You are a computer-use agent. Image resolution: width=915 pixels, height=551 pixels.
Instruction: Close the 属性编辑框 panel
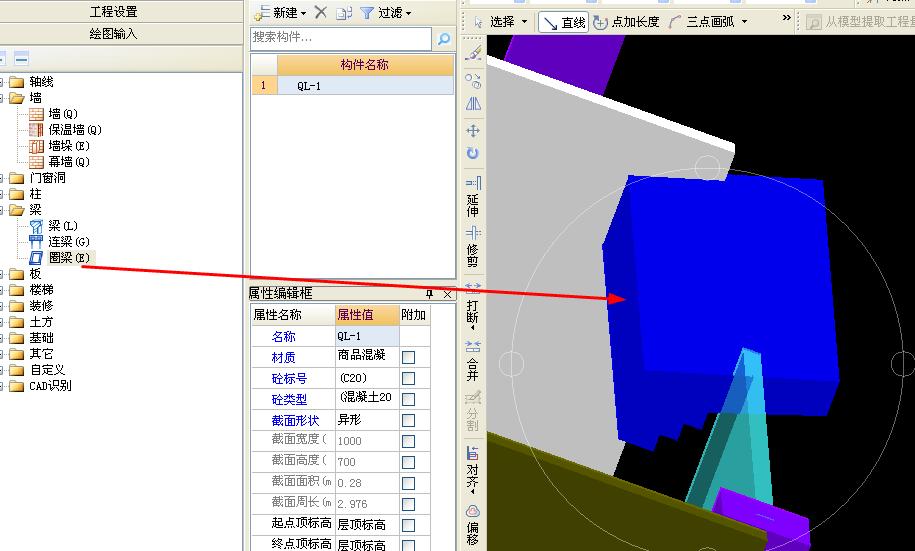[448, 294]
